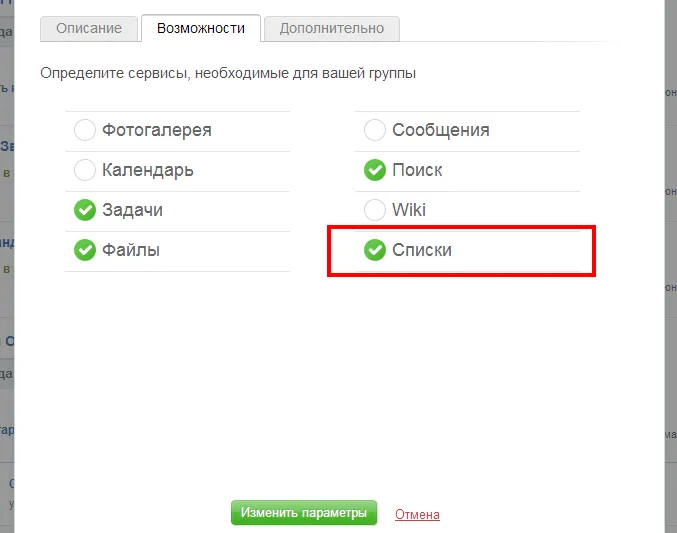
Task: Click the green checkmark icon beside Задачи
Action: [x=85, y=210]
